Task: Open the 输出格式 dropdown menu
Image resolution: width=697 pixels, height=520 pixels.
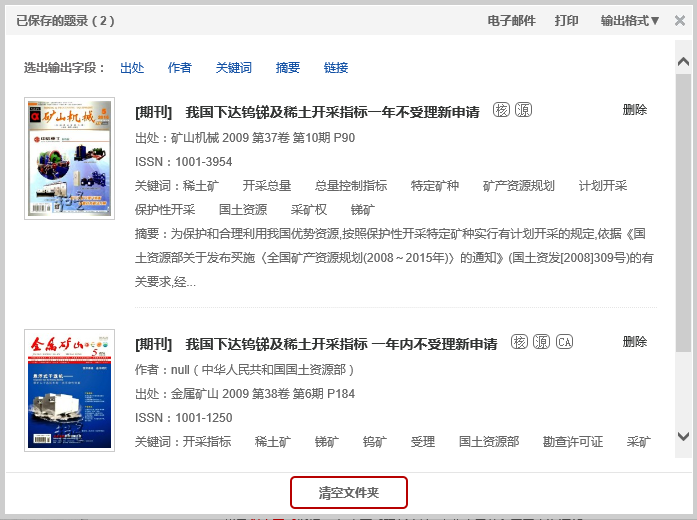Action: pyautogui.click(x=630, y=20)
